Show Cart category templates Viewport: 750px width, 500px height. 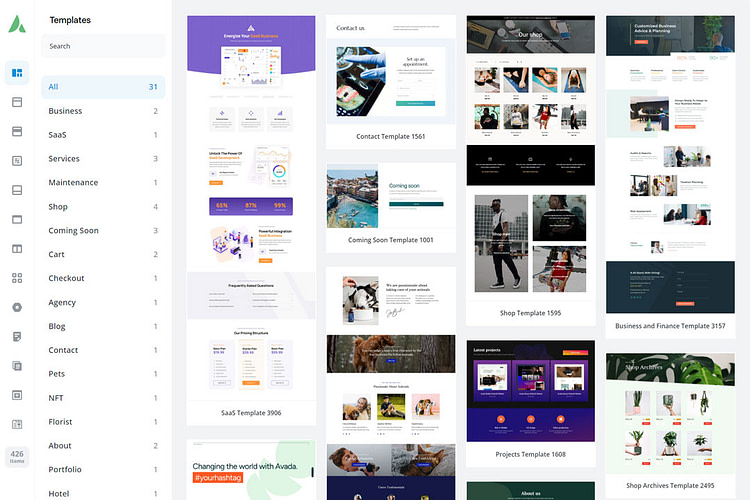coord(103,254)
